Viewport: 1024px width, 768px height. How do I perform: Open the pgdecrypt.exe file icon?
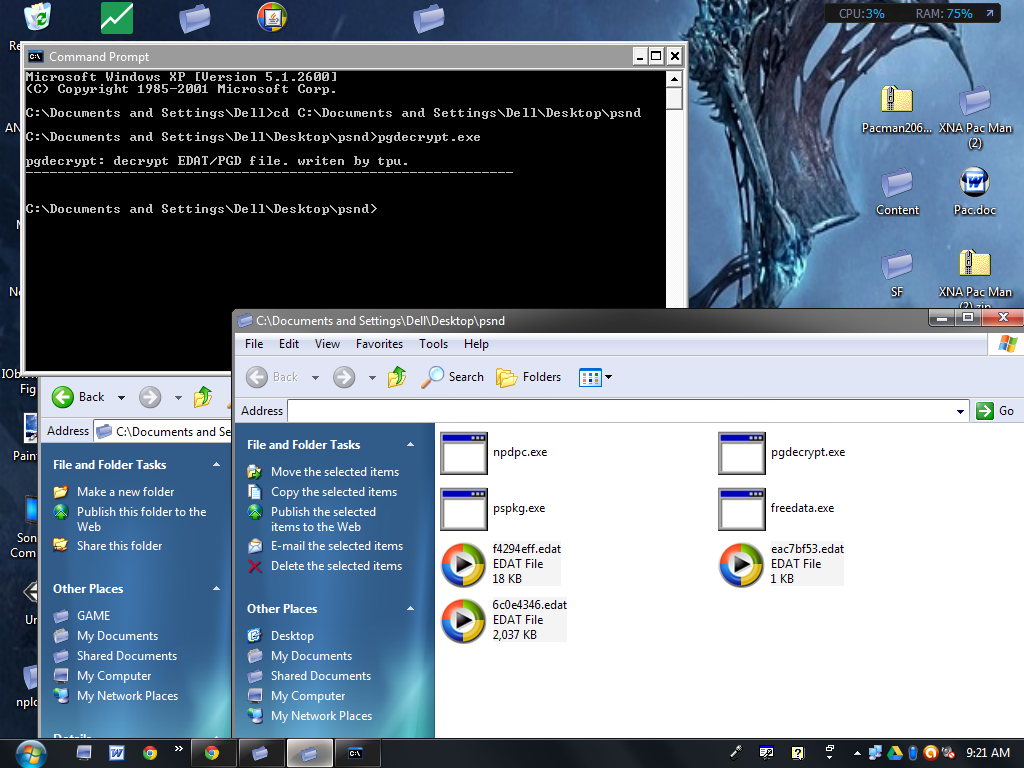[743, 453]
